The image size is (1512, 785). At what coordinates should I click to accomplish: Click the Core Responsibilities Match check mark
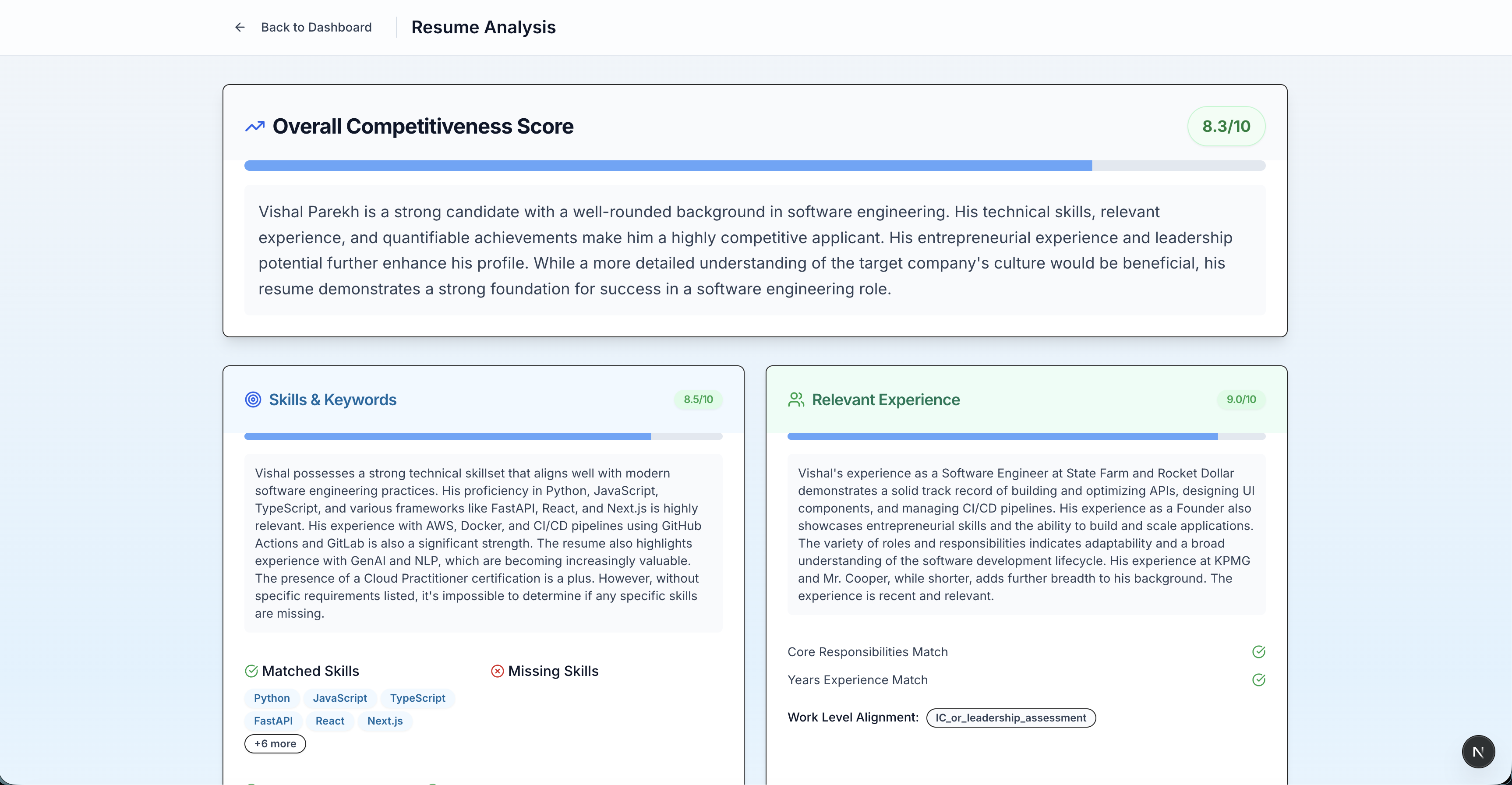[1258, 652]
